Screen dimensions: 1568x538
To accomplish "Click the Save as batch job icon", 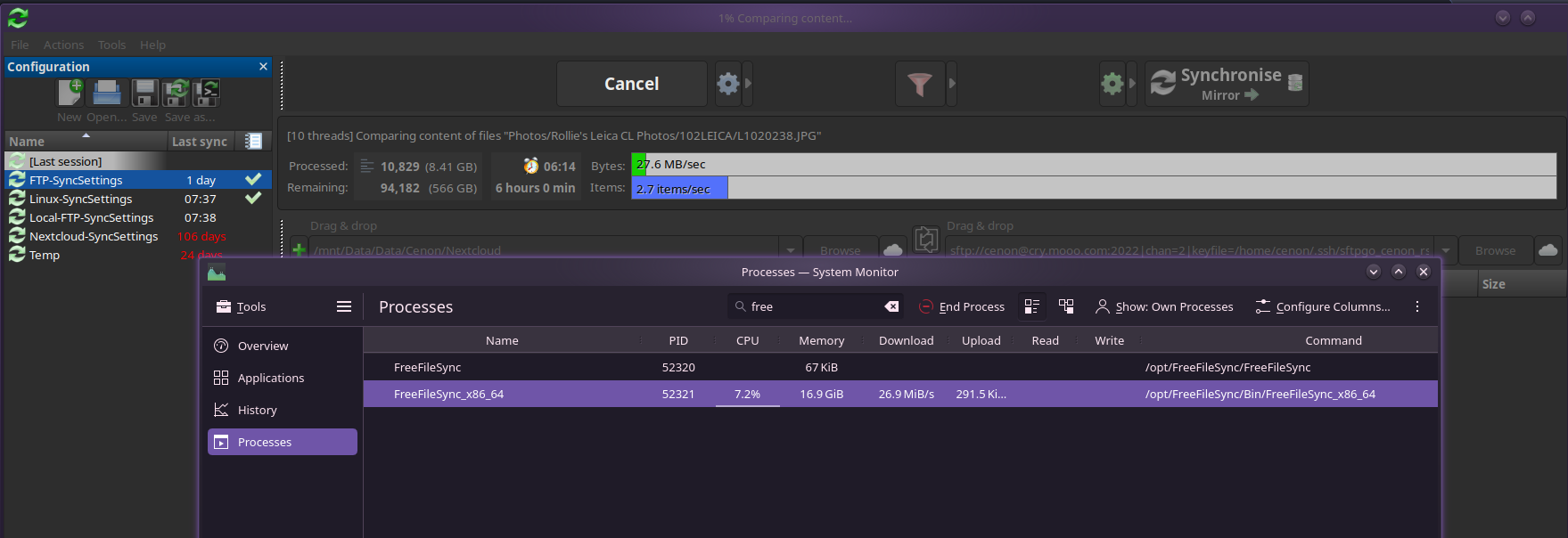I will pos(207,93).
